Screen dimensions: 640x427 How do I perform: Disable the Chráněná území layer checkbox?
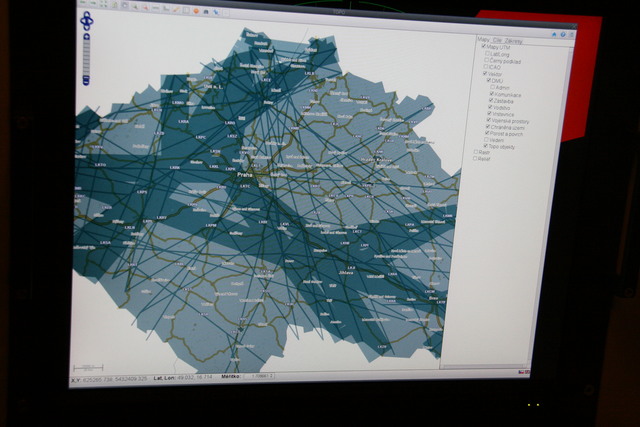(x=488, y=126)
